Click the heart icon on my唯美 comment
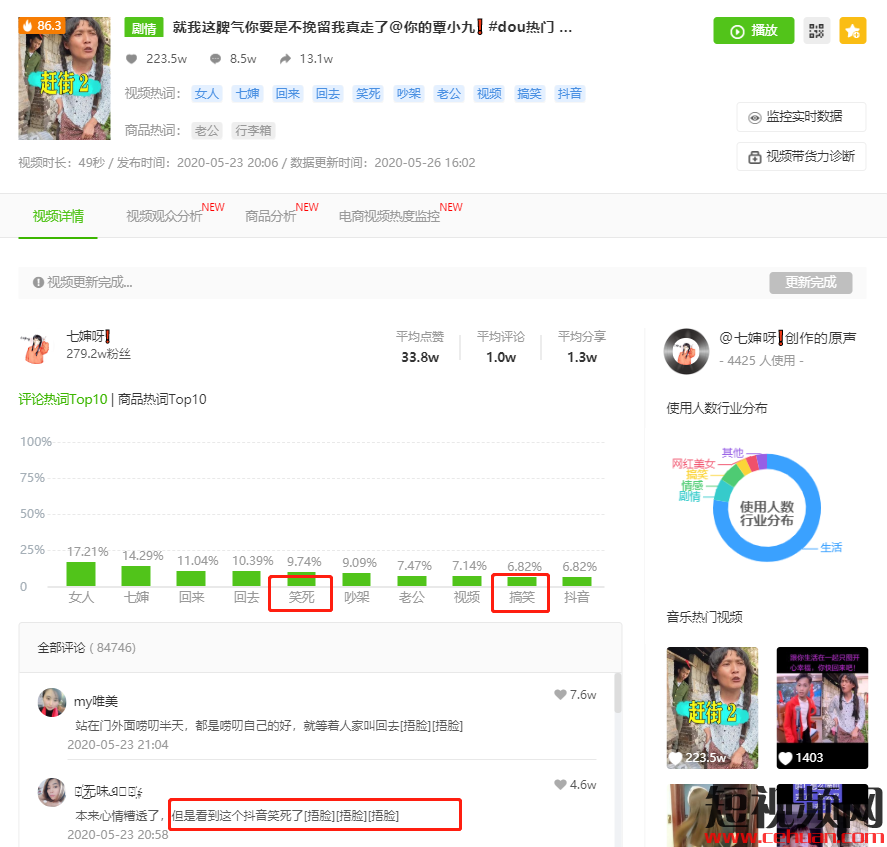This screenshot has width=887, height=847. 560,695
